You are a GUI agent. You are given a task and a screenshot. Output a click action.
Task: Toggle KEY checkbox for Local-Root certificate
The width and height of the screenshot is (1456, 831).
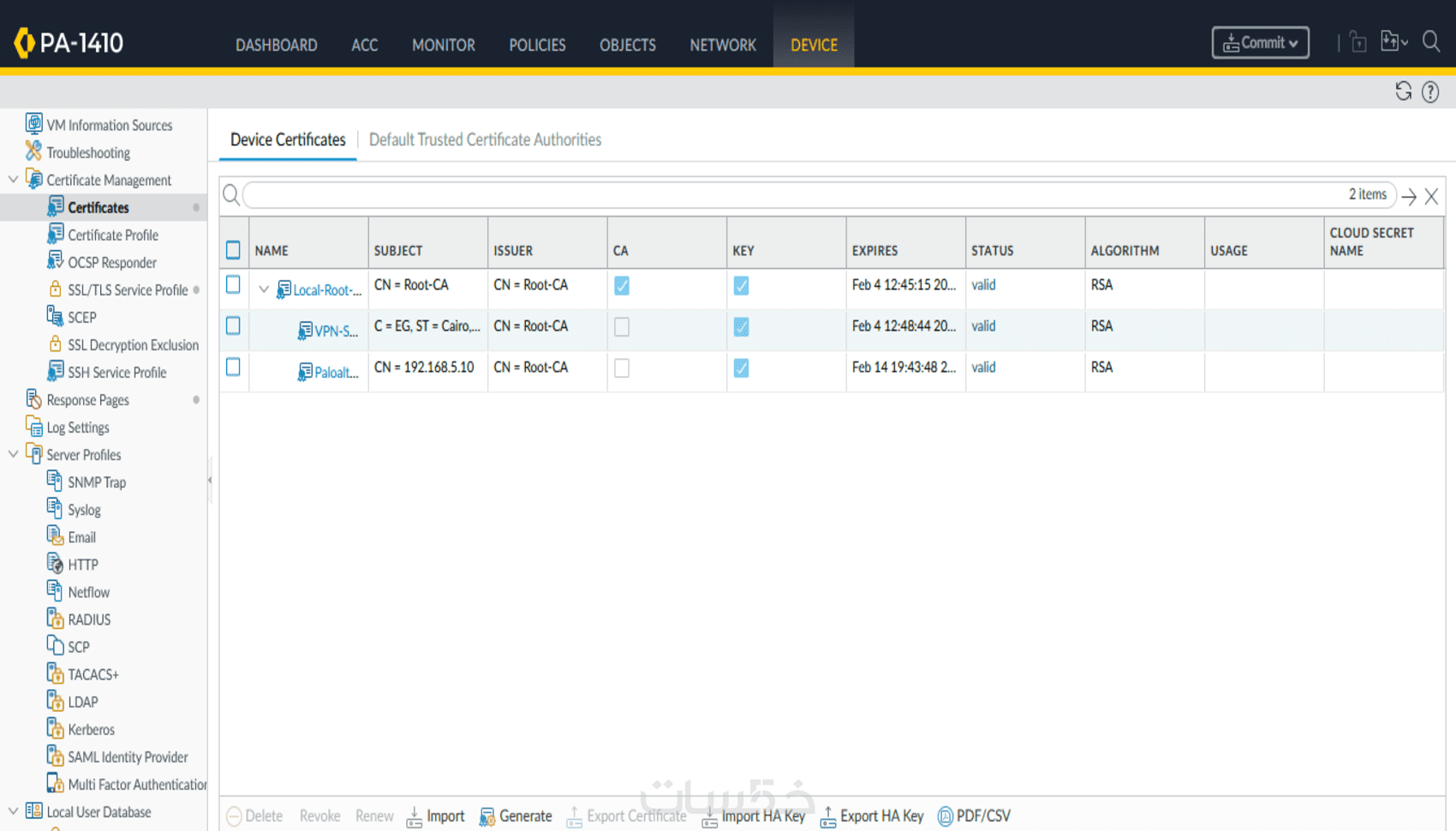[x=741, y=285]
